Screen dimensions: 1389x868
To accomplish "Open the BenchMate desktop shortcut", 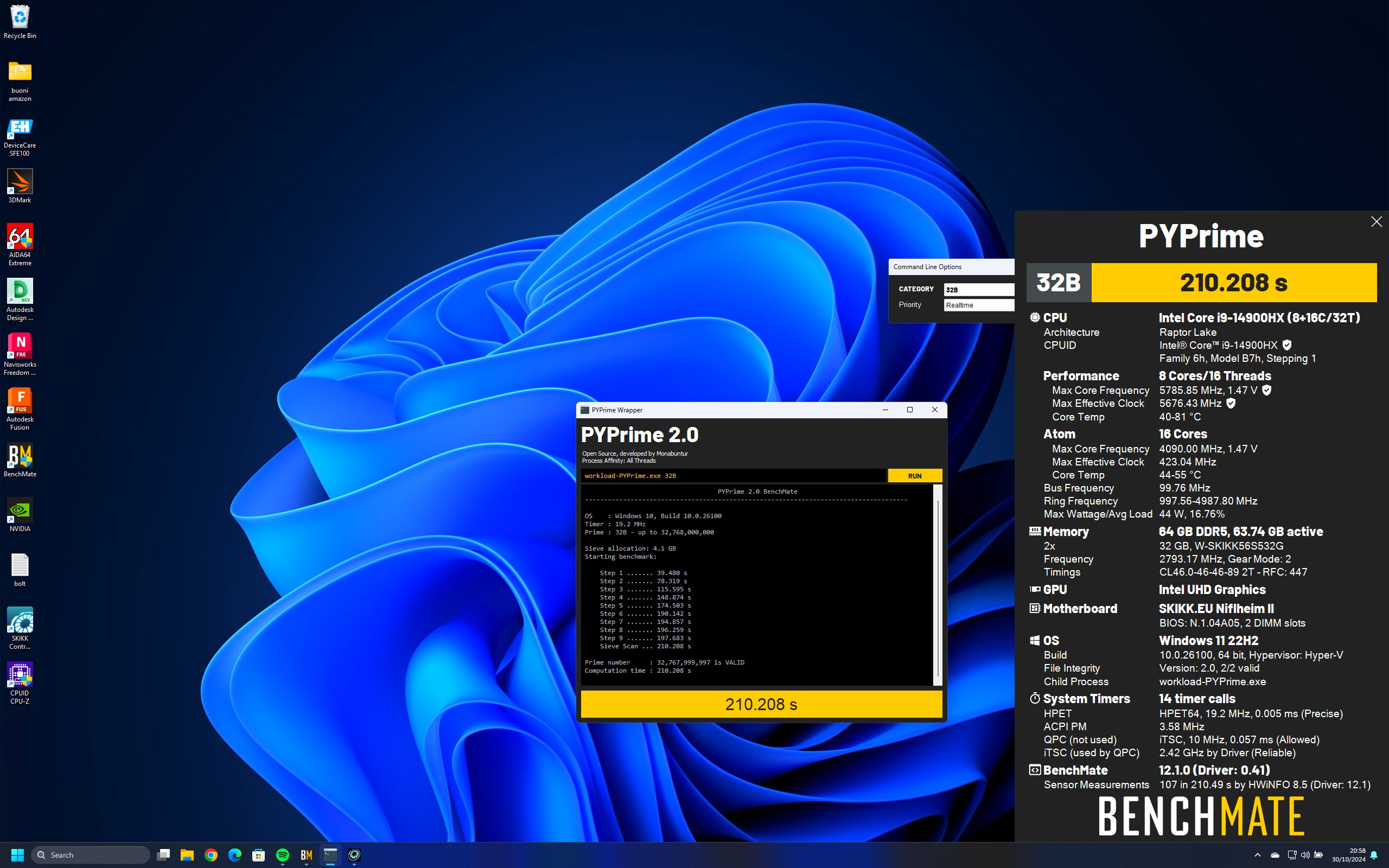I will point(20,460).
